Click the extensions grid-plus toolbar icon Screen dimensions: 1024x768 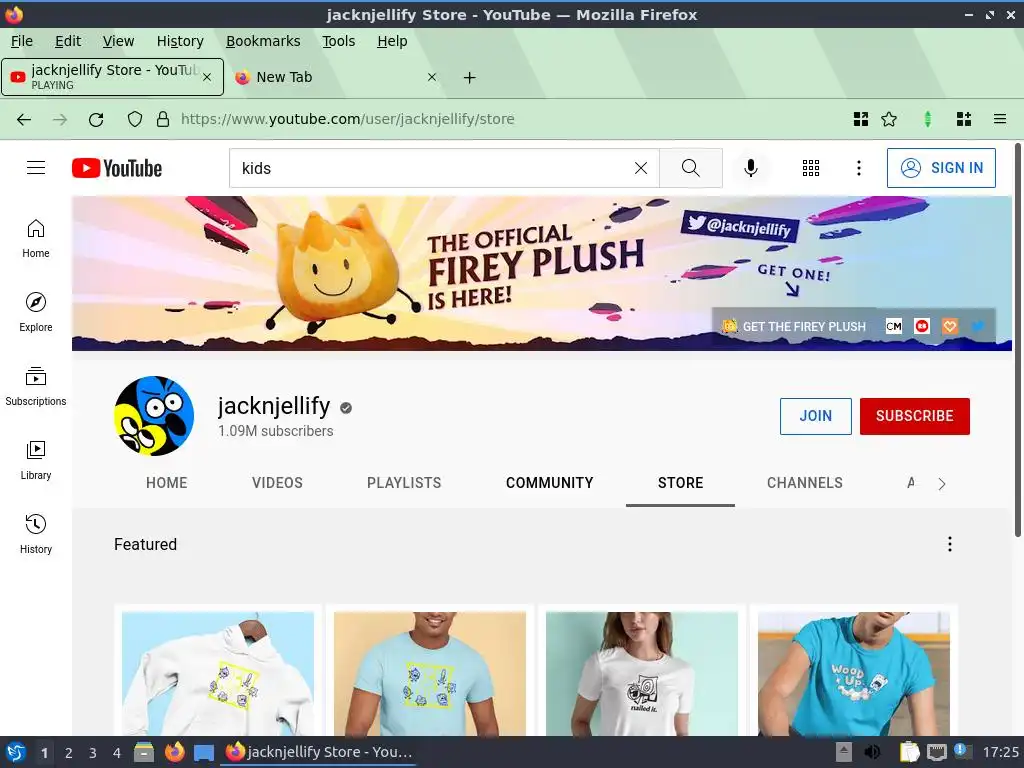pos(964,120)
